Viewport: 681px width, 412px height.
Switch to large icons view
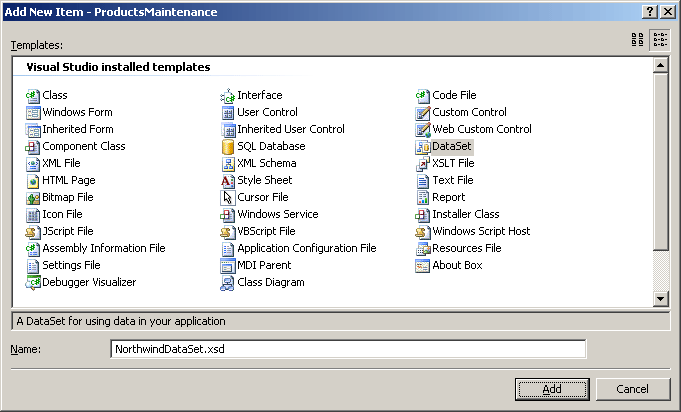(638, 40)
